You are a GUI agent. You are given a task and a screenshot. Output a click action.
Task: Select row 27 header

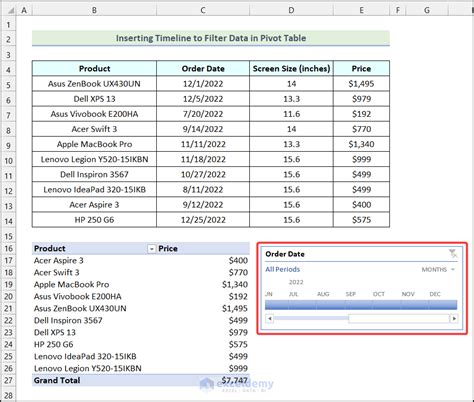coord(8,380)
